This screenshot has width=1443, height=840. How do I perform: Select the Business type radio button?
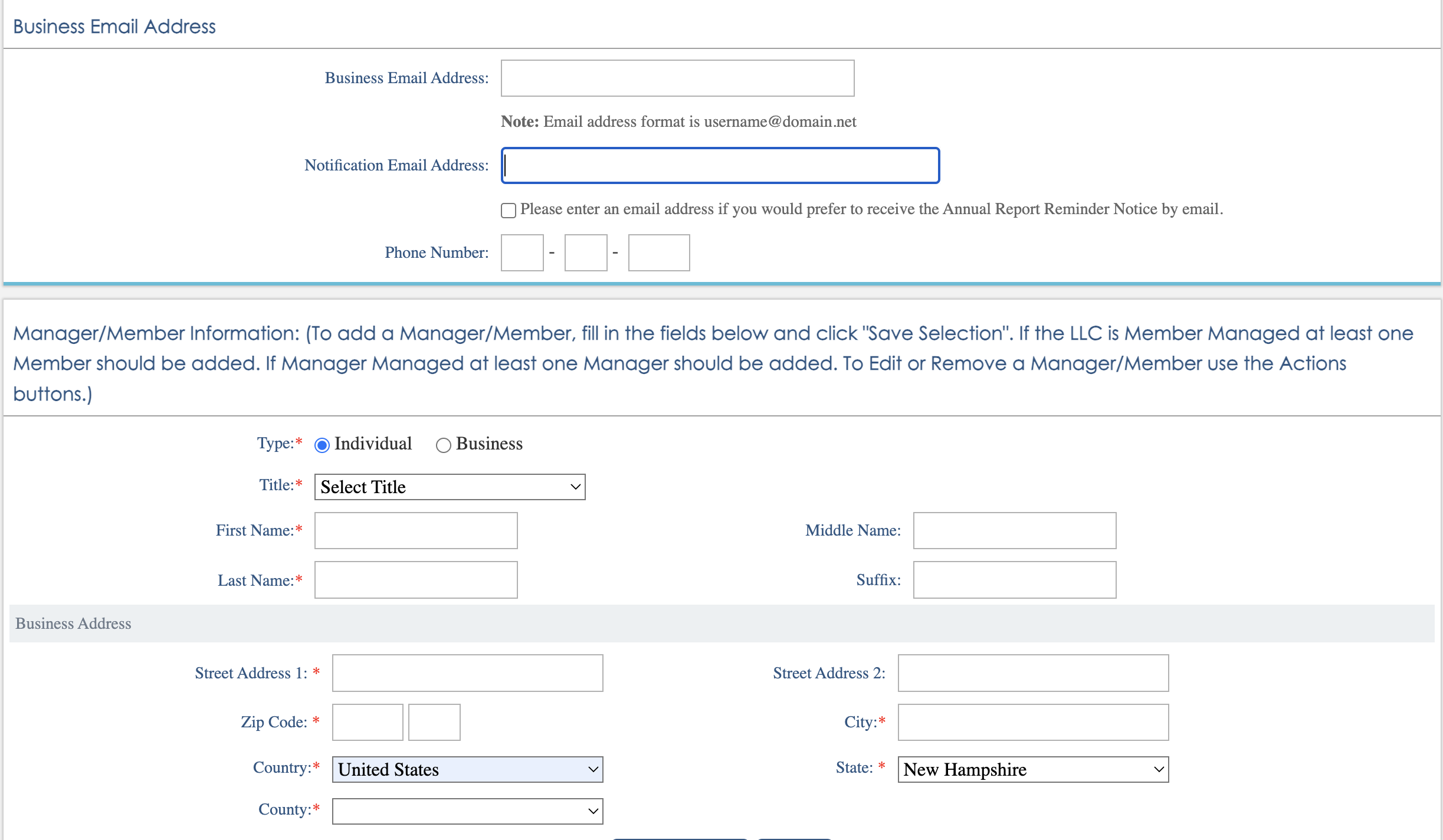point(443,445)
